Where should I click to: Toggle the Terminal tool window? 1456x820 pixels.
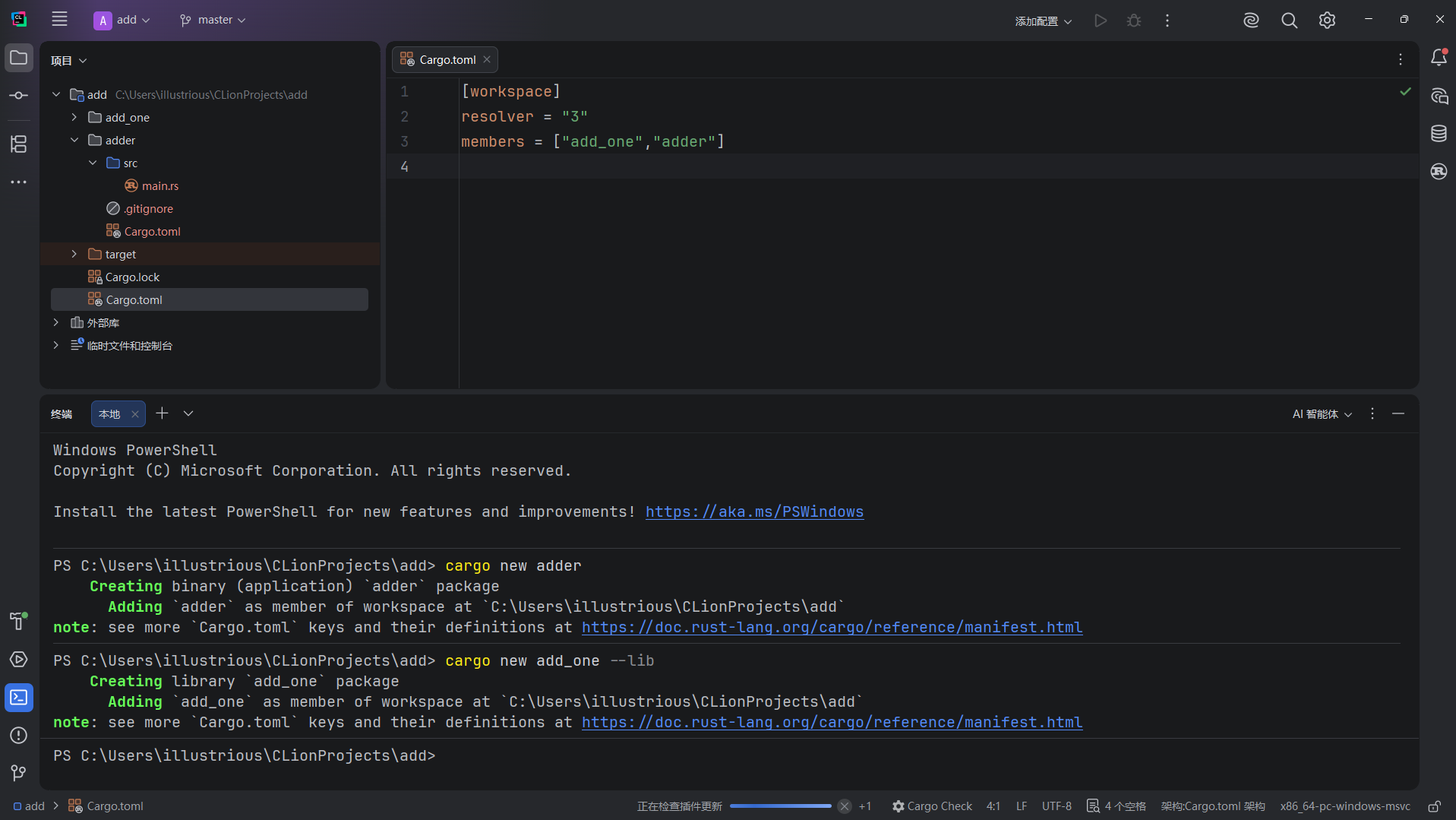point(19,698)
